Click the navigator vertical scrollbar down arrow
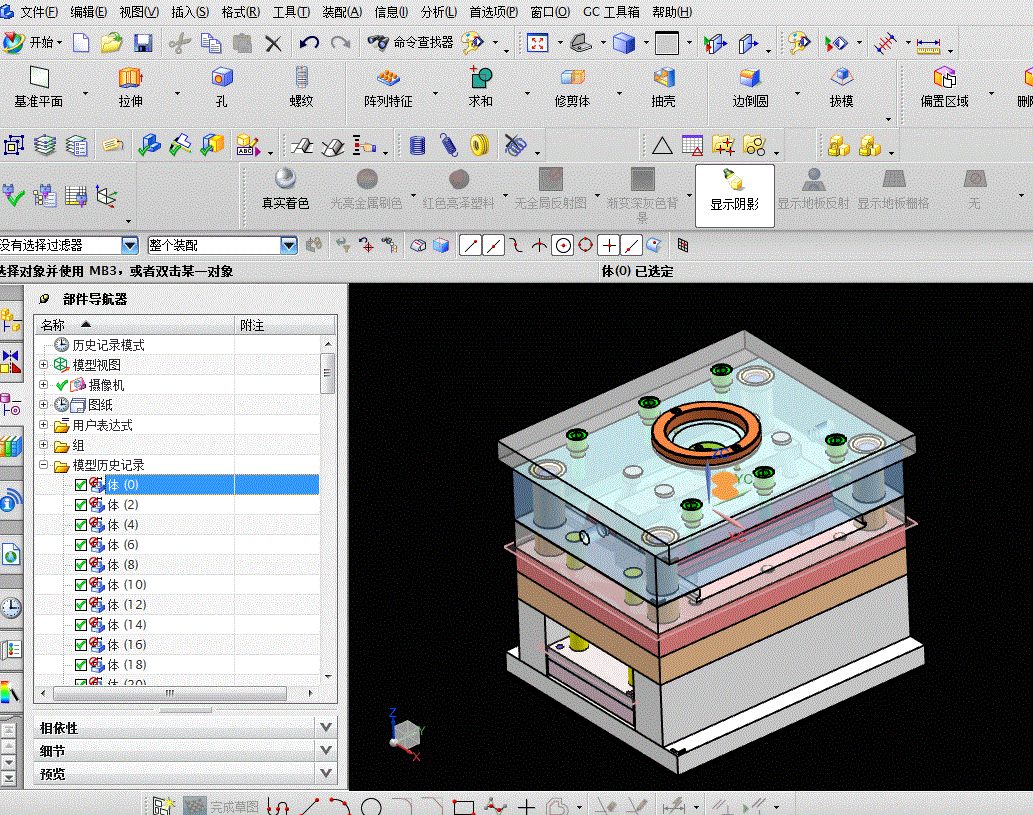Viewport: 1033px width, 815px height. point(328,677)
